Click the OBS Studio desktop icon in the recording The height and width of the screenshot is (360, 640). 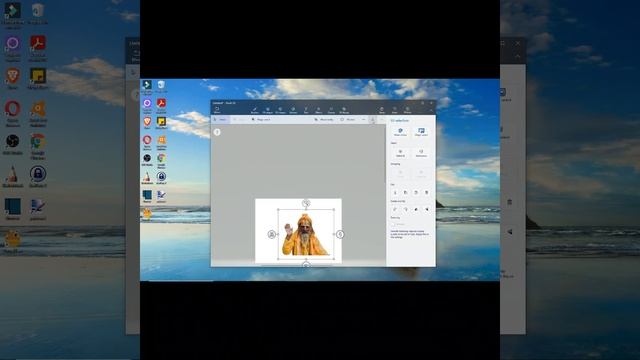point(147,159)
